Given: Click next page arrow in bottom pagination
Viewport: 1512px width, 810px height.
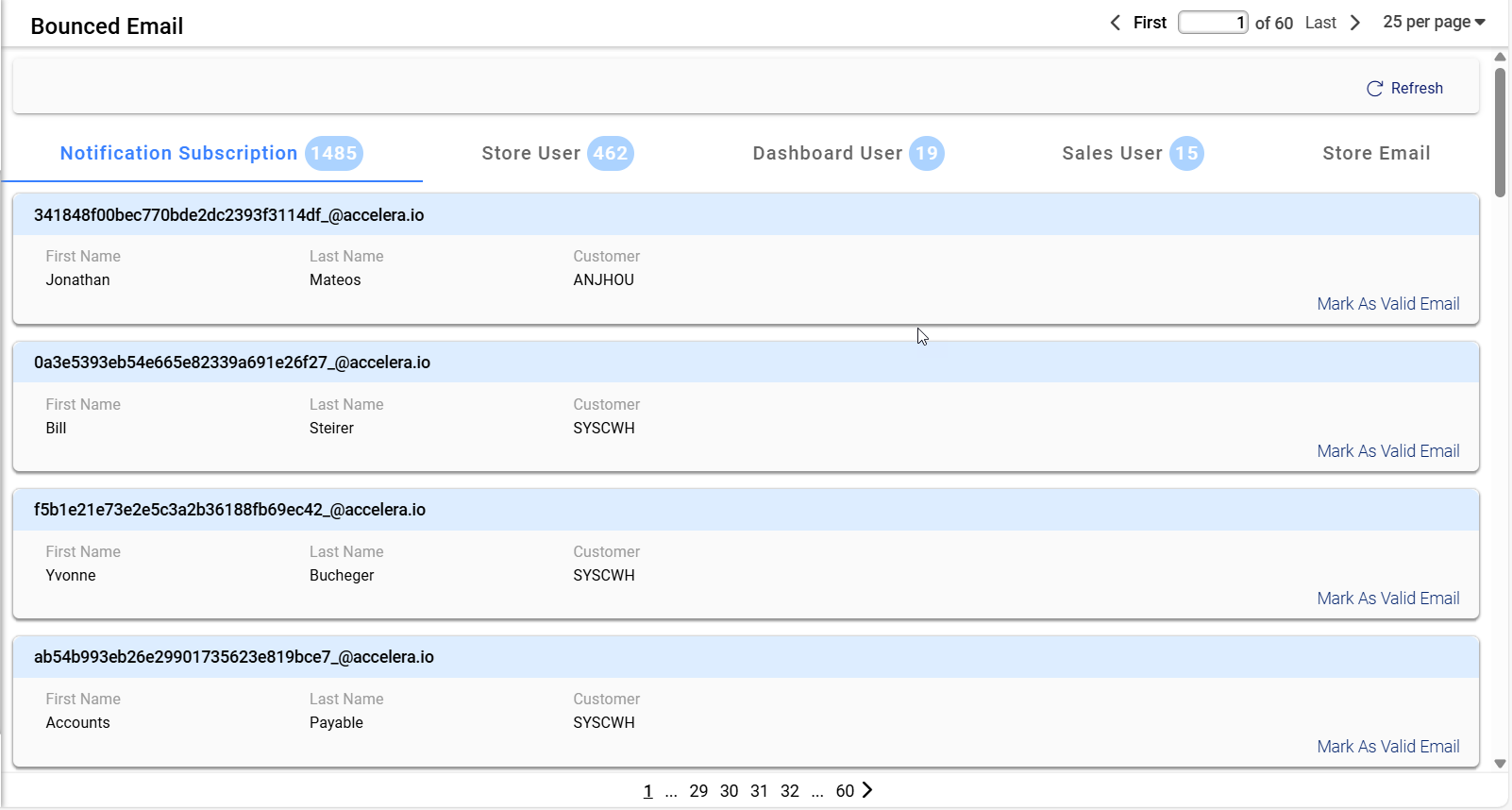Looking at the screenshot, I should click(867, 790).
